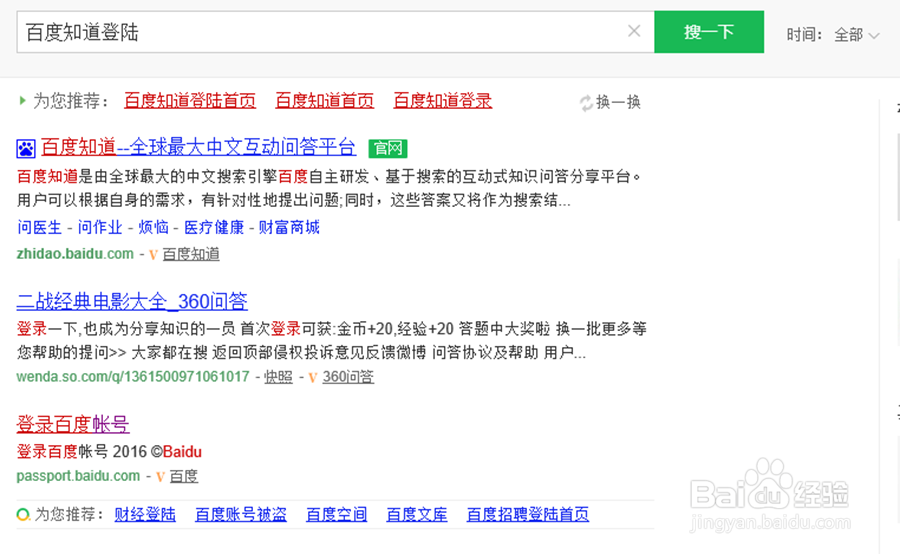Screen dimensions: 900x554
Task: Click the V icon beside 百度 source
Action: pyautogui.click(x=160, y=476)
